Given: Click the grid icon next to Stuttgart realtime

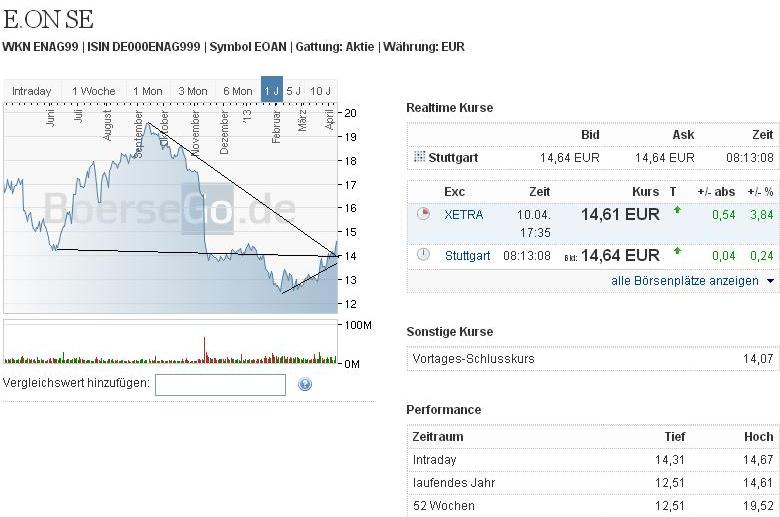Looking at the screenshot, I should coord(418,157).
